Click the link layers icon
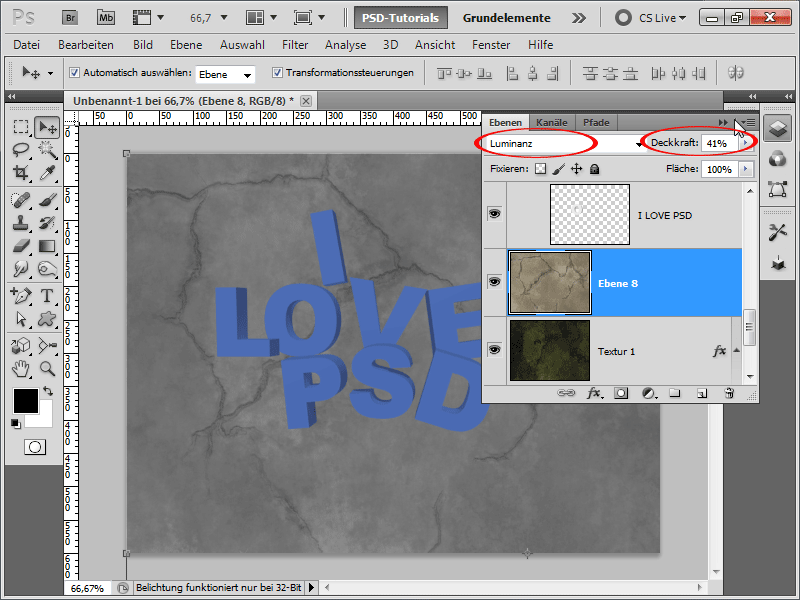800x600 pixels. click(566, 393)
